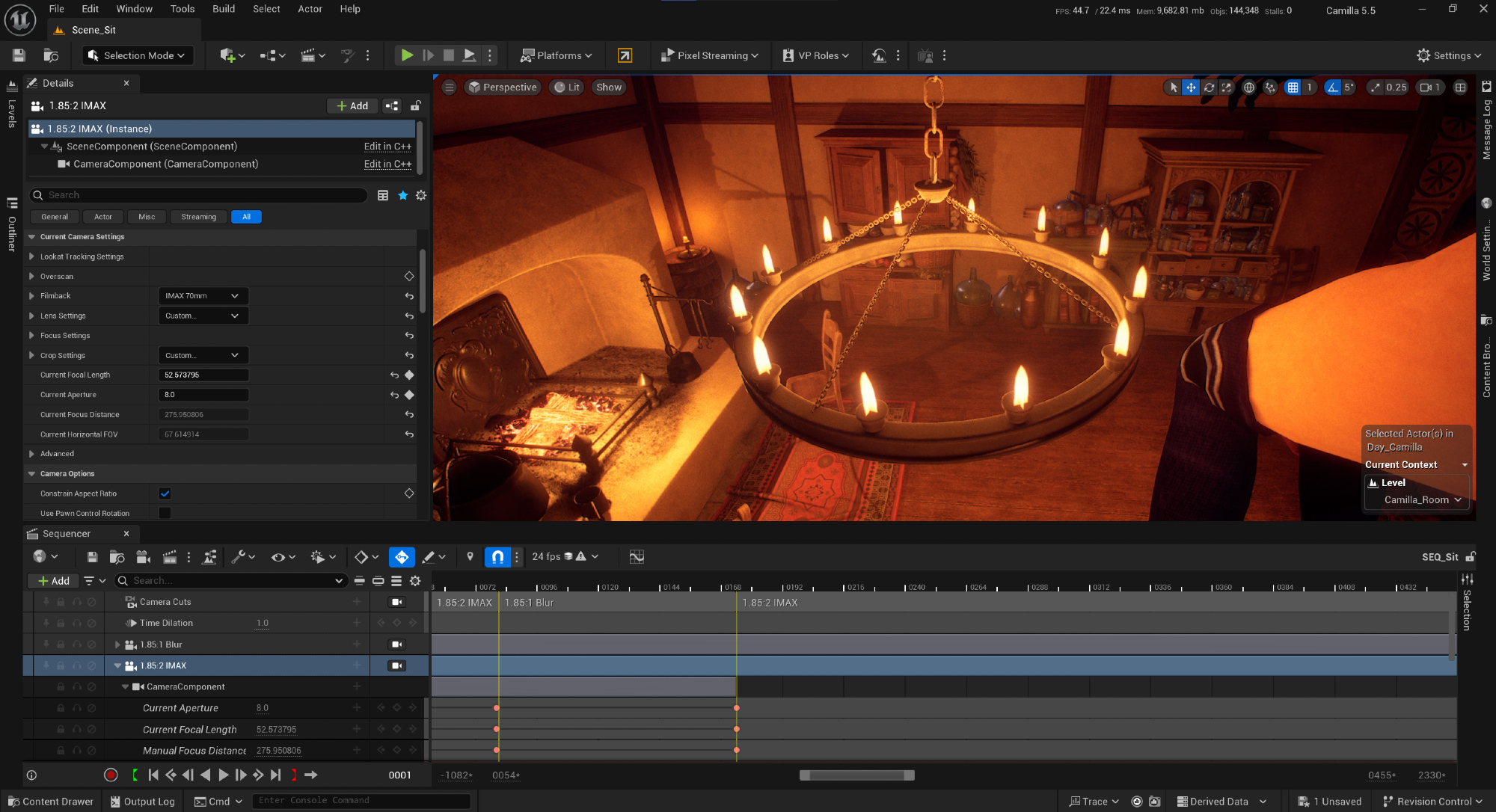
Task: Uncheck Constrain Aspect Ratio checkbox
Action: tap(165, 493)
